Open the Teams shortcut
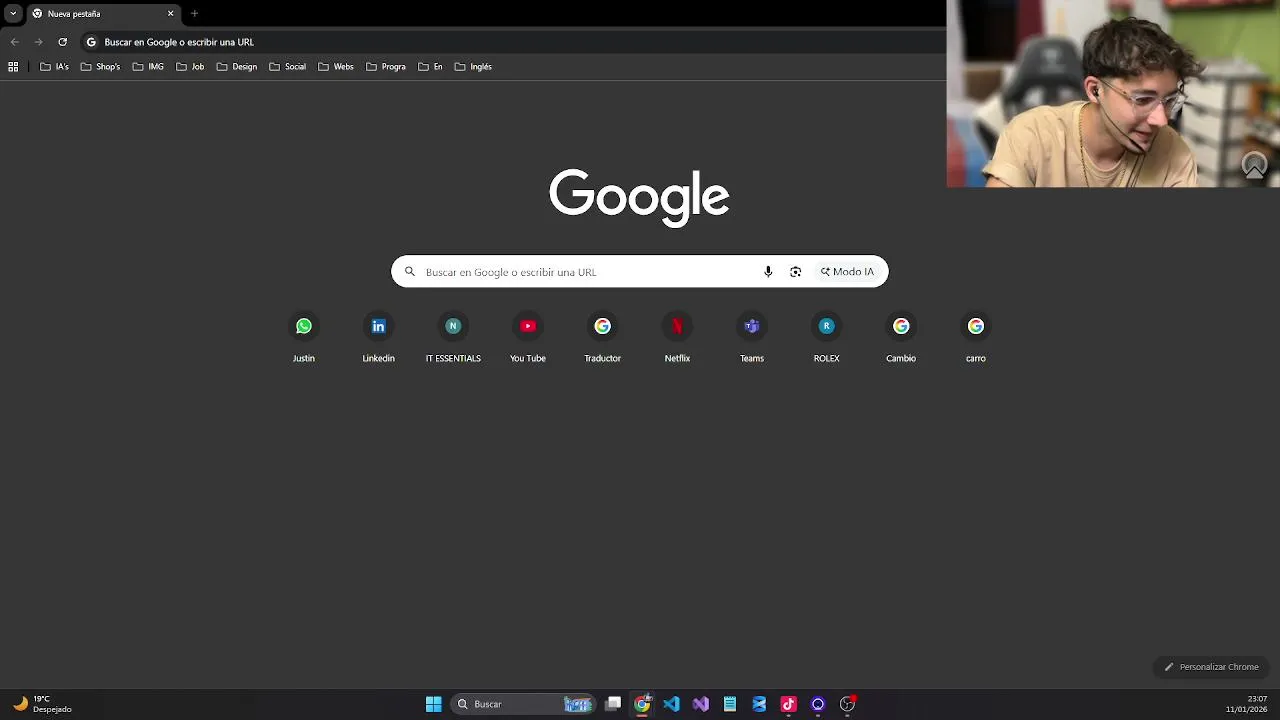This screenshot has width=1280, height=720. coord(752,337)
